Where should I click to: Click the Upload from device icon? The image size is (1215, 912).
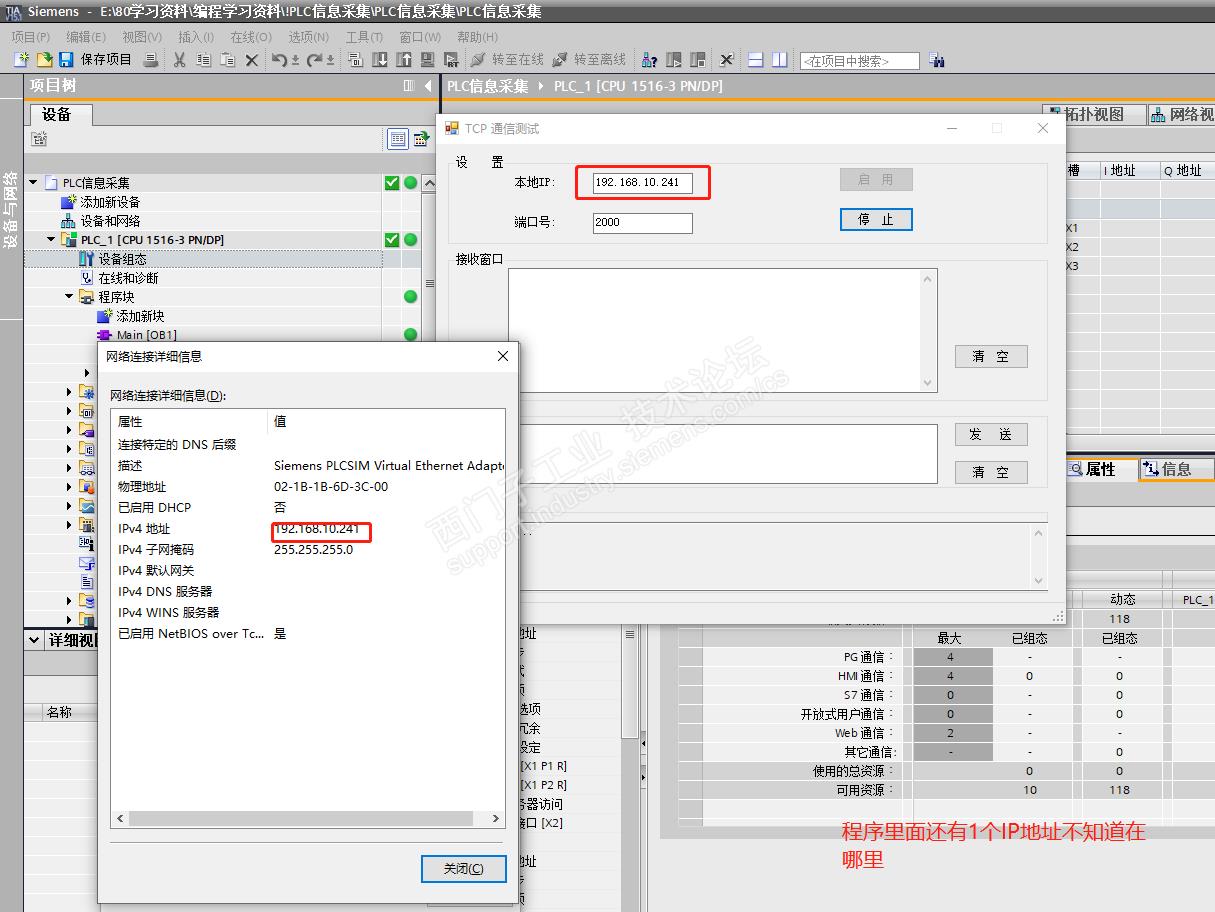[404, 60]
